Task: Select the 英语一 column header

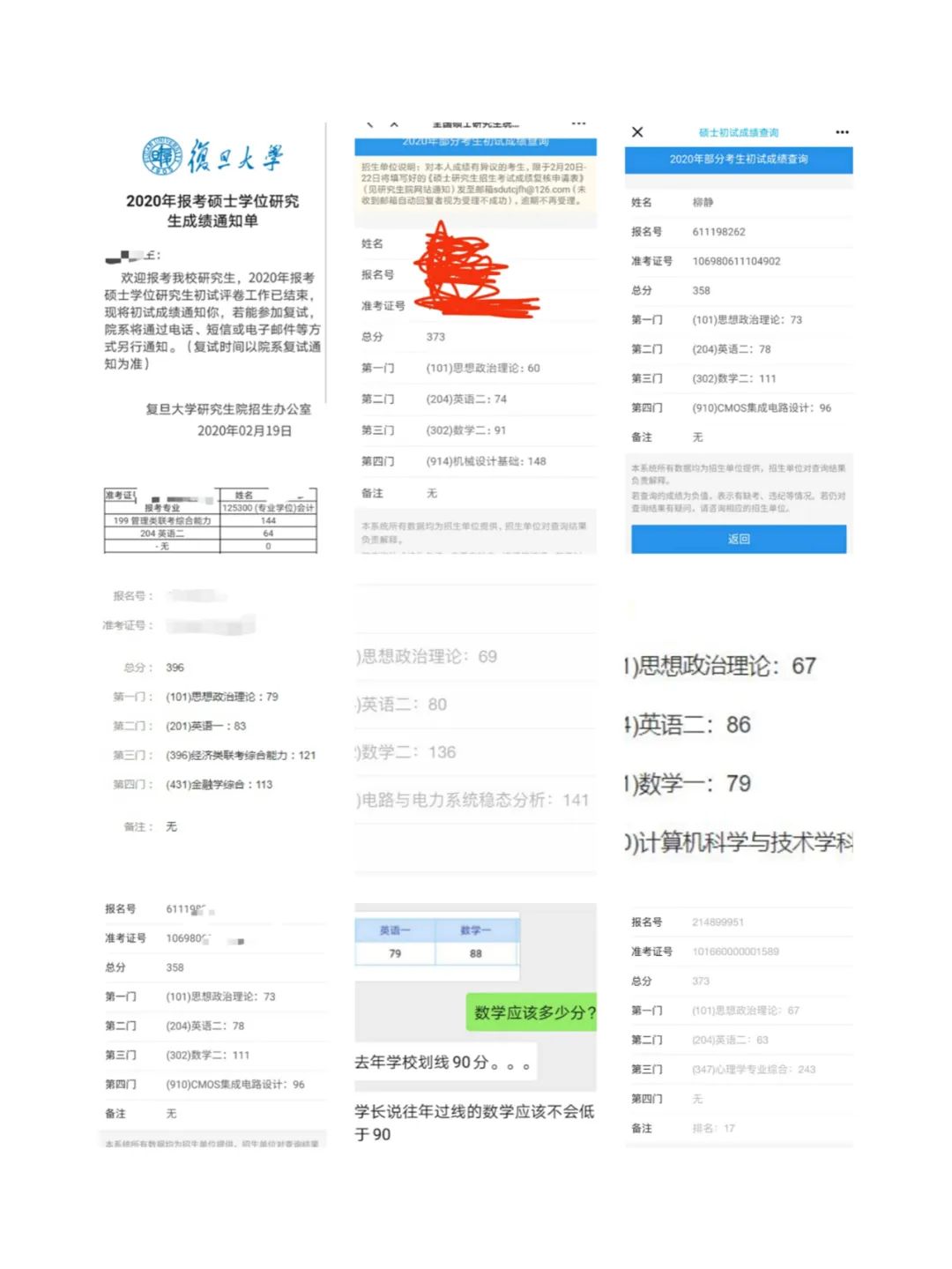Action: (x=395, y=928)
